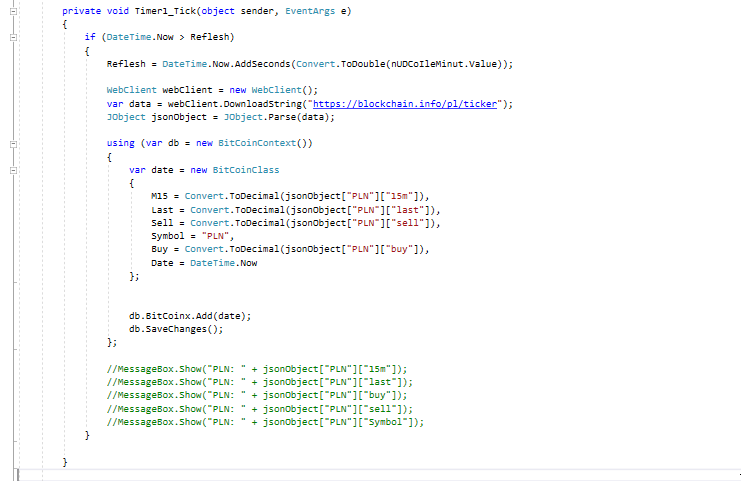The height and width of the screenshot is (481, 741).
Task: Click db.BitCoinx.Add(date) statement
Action: click(x=190, y=316)
